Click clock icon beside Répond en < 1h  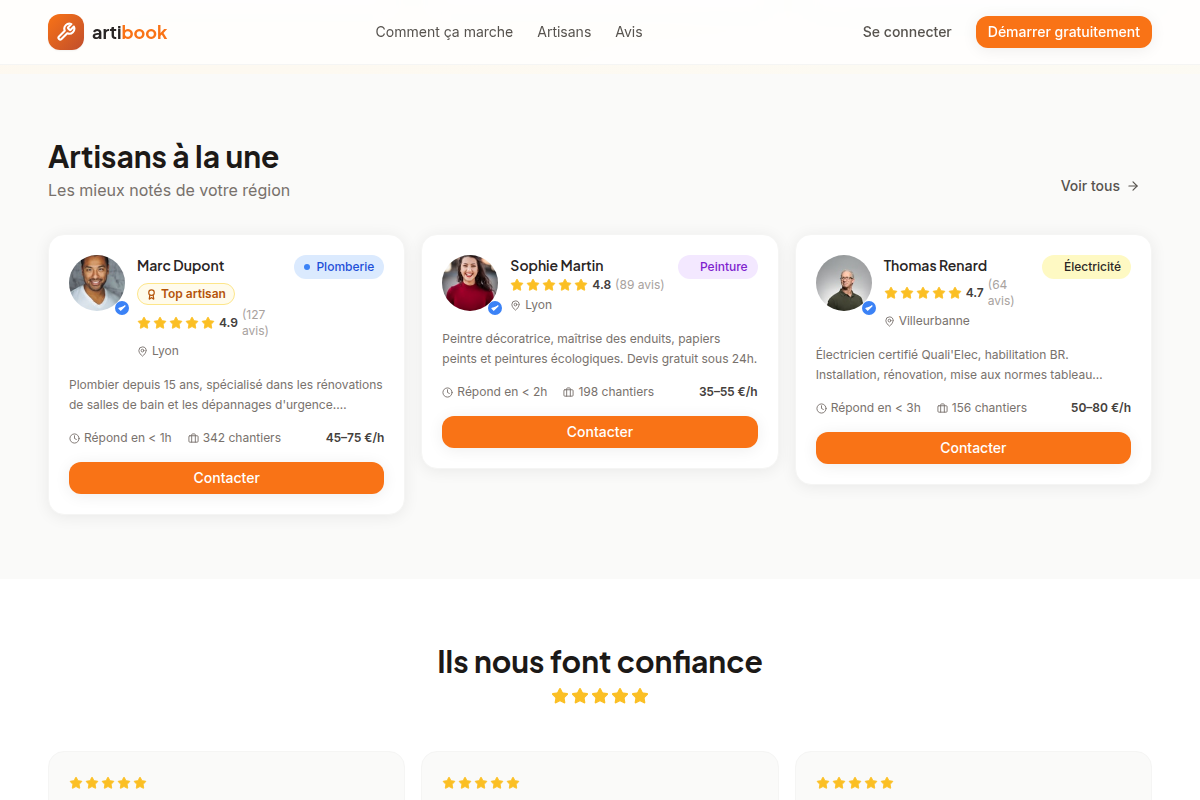75,438
